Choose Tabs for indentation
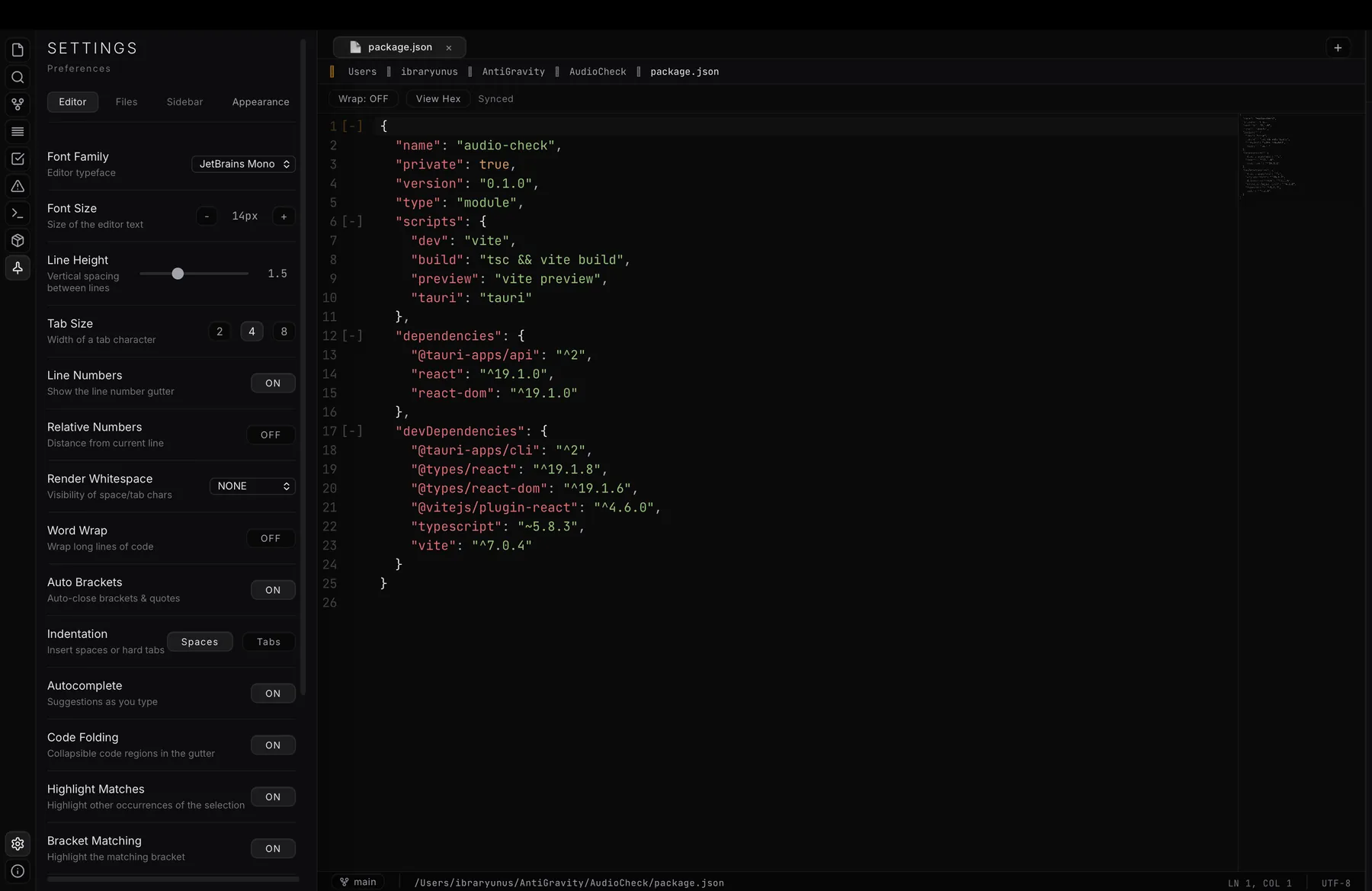This screenshot has width=1372, height=891. click(x=268, y=642)
